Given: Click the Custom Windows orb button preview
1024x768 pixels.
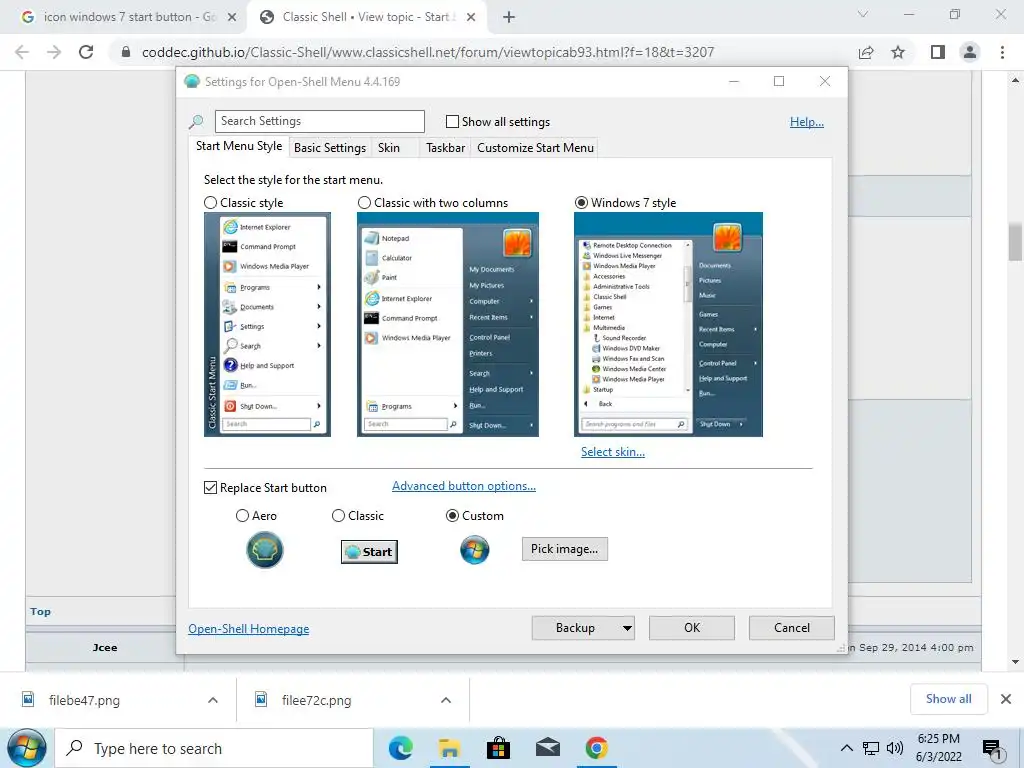Looking at the screenshot, I should coord(475,550).
